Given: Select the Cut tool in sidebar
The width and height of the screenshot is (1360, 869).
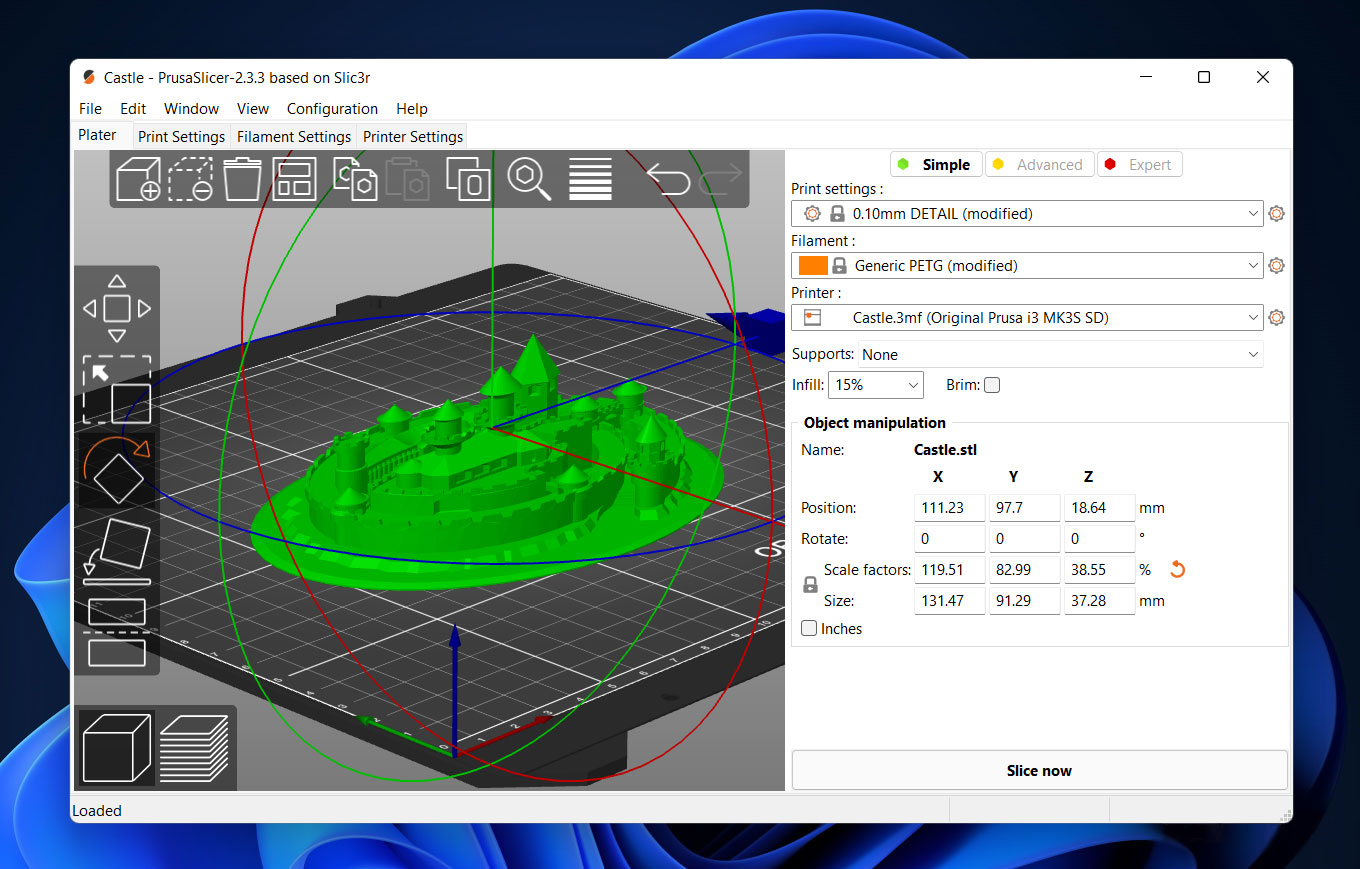Looking at the screenshot, I should [117, 632].
